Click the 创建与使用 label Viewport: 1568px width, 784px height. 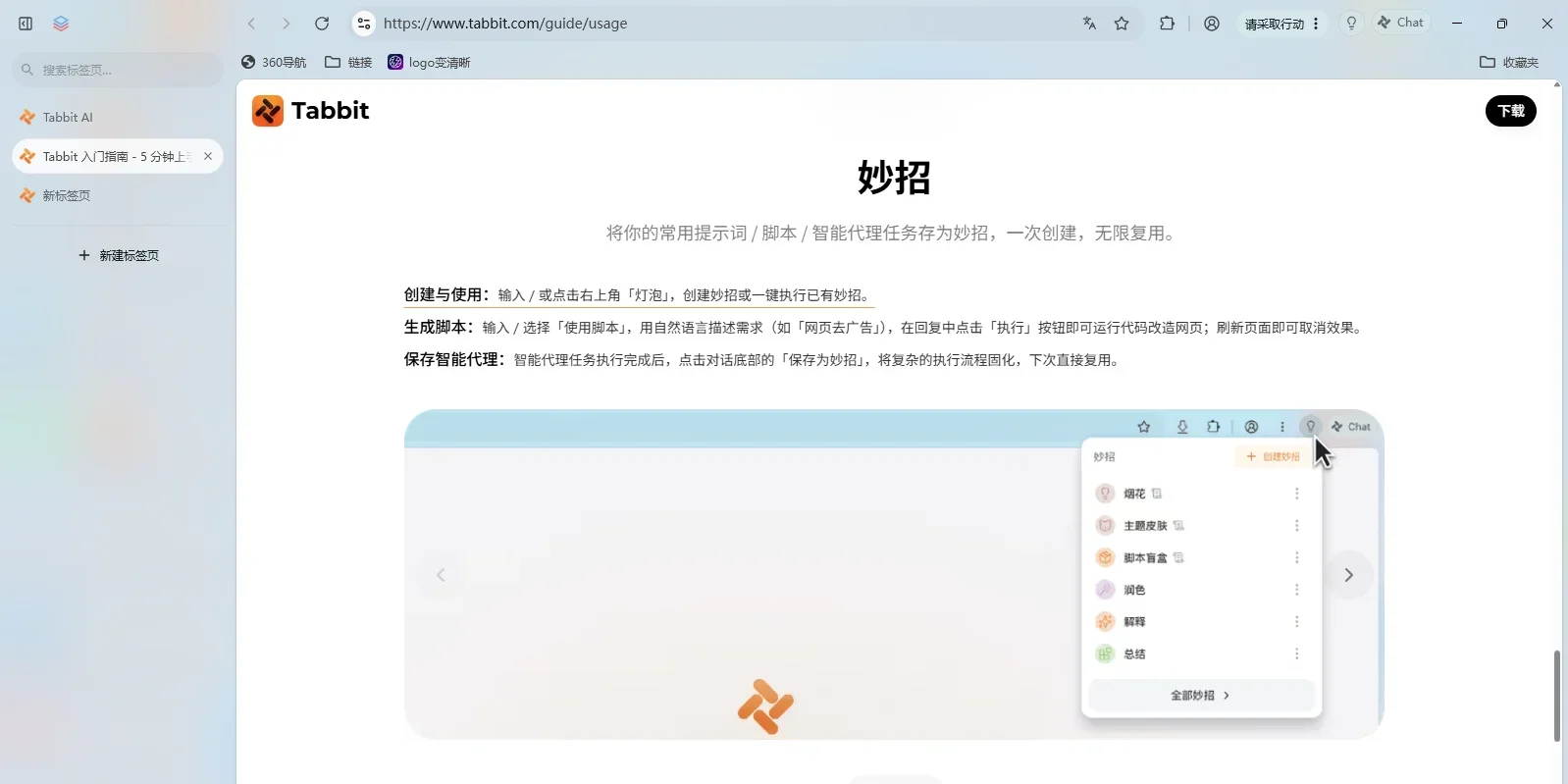click(446, 294)
